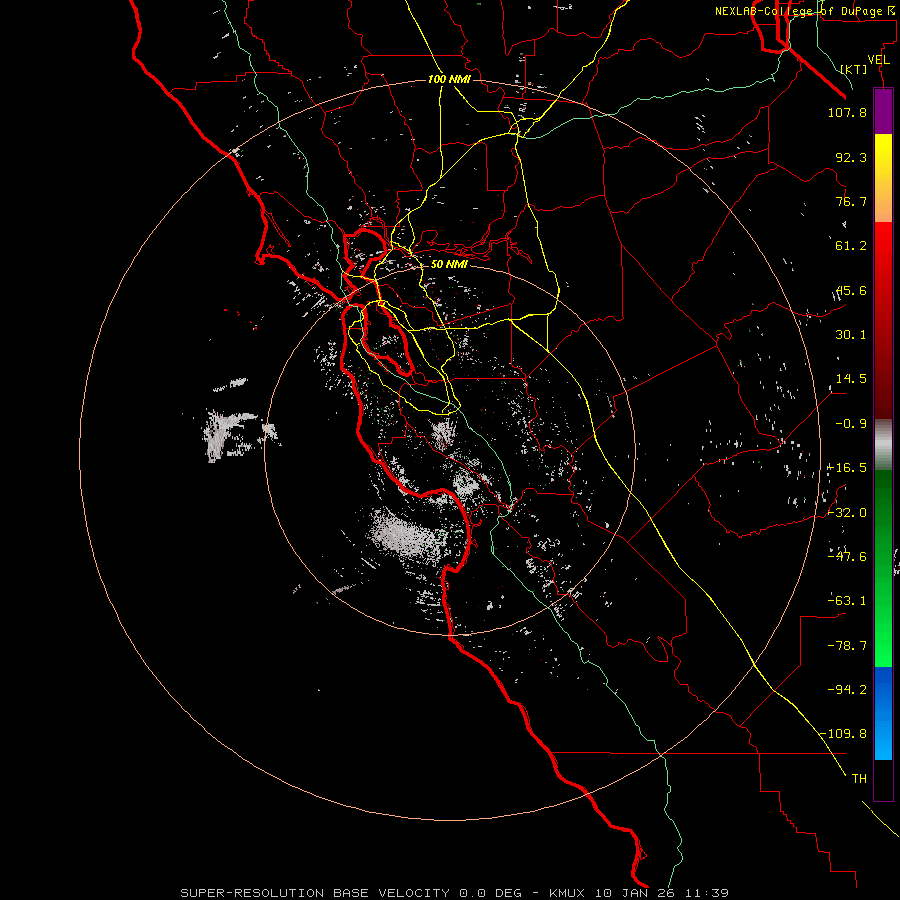Click the 100 NMI range ring label
This screenshot has height=900, width=900.
point(449,79)
